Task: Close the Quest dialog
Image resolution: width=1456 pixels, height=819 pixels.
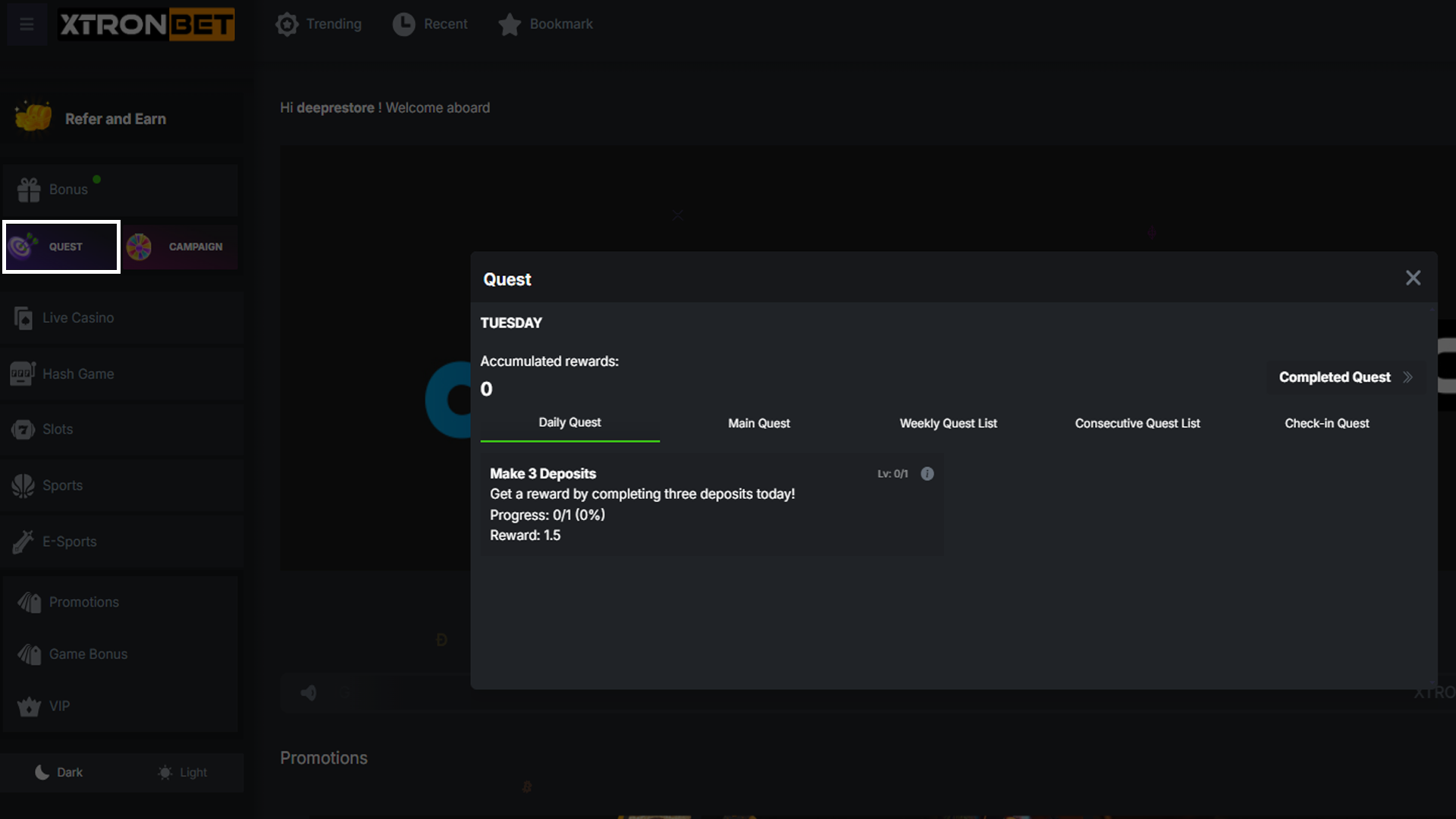Action: (1413, 278)
